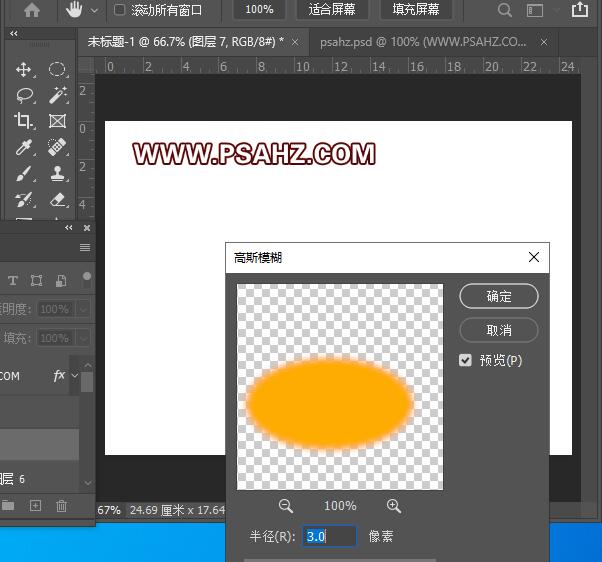Filter layers by shape layer icon

tap(36, 281)
